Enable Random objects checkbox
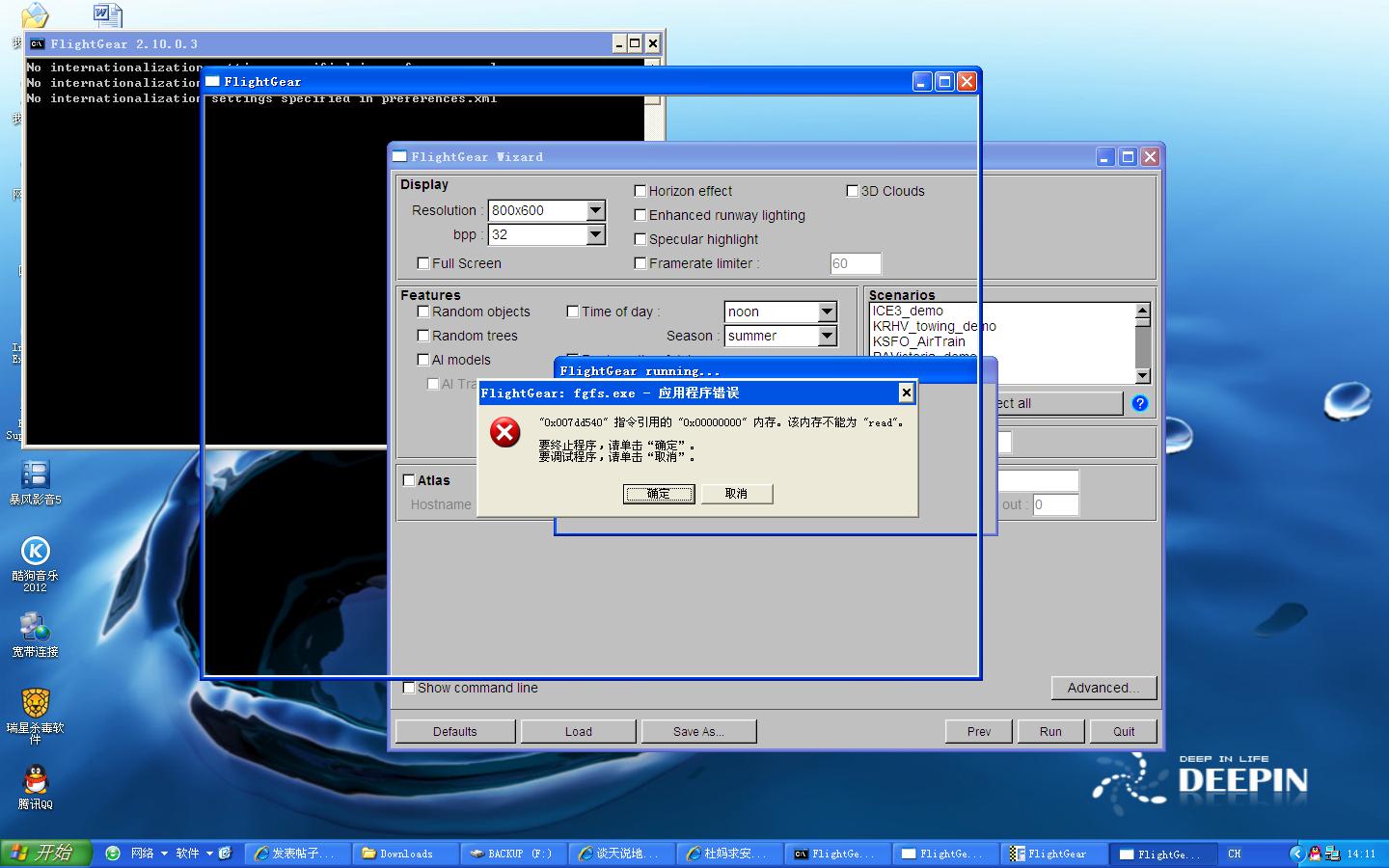 click(x=422, y=312)
